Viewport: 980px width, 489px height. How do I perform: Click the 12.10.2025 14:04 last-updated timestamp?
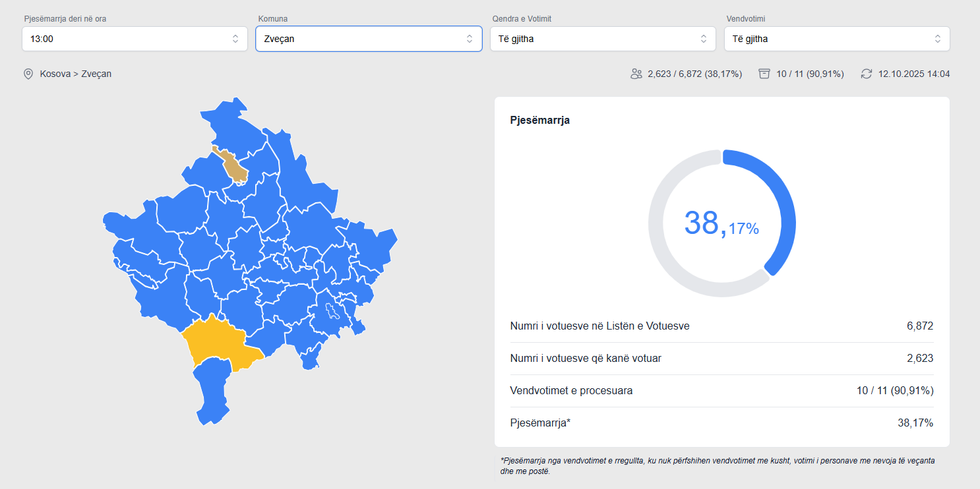(x=913, y=74)
